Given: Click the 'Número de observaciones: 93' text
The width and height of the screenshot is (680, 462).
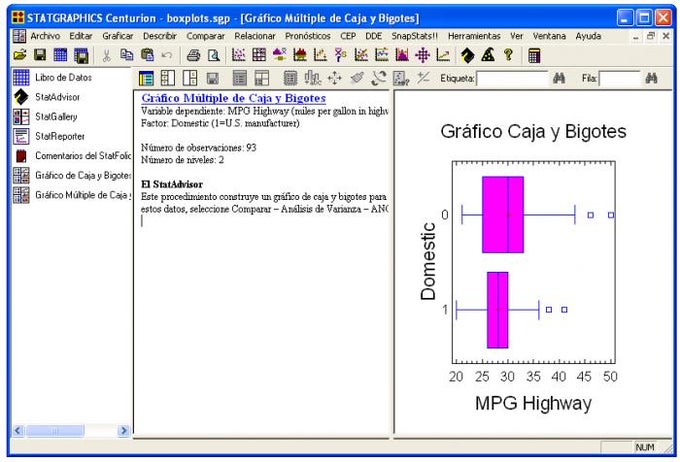Looking at the screenshot, I should coord(199,148).
